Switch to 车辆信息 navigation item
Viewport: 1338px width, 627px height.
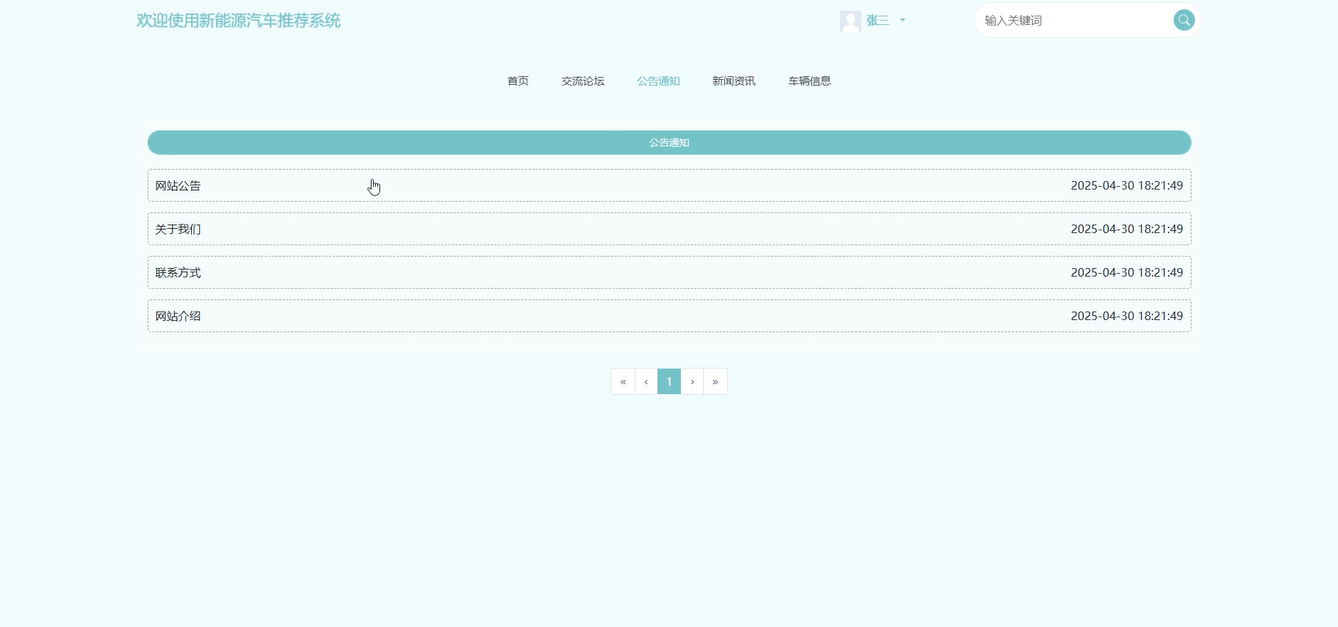click(809, 81)
